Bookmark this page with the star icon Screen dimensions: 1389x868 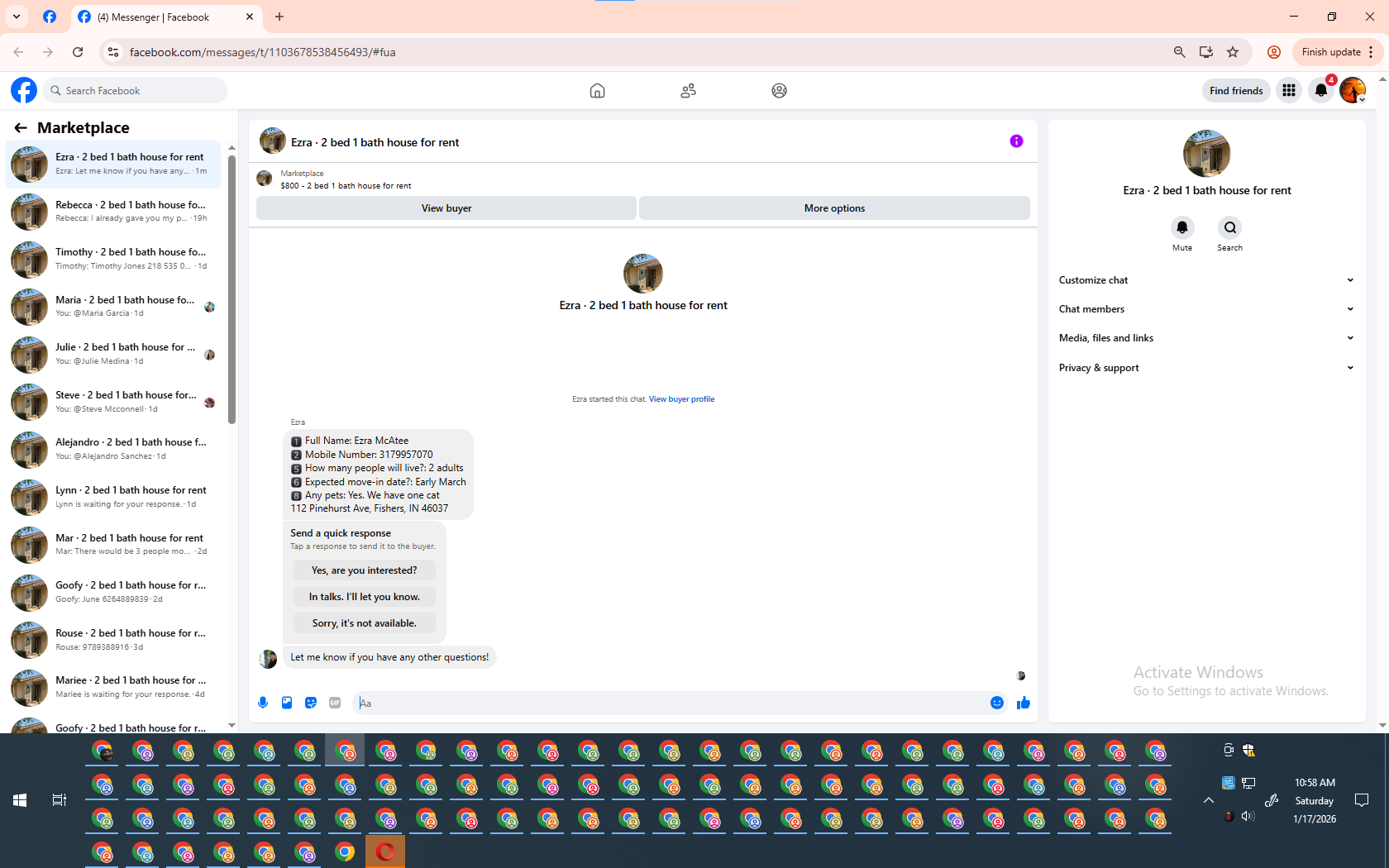(1233, 52)
